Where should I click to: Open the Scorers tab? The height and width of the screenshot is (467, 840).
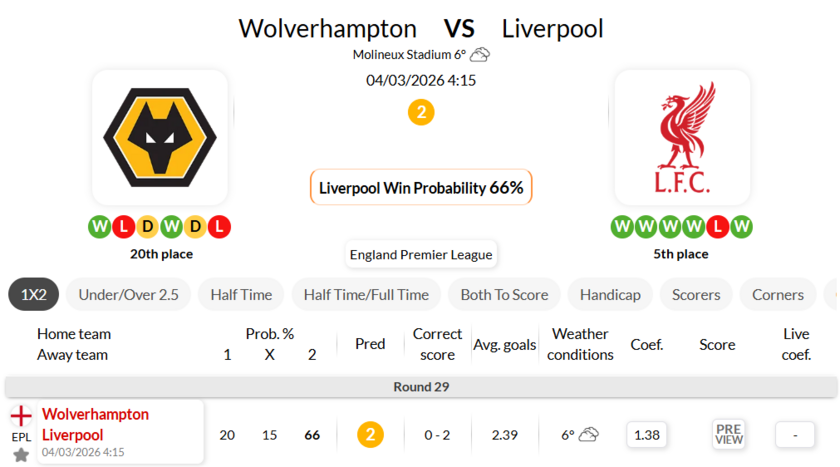click(696, 294)
